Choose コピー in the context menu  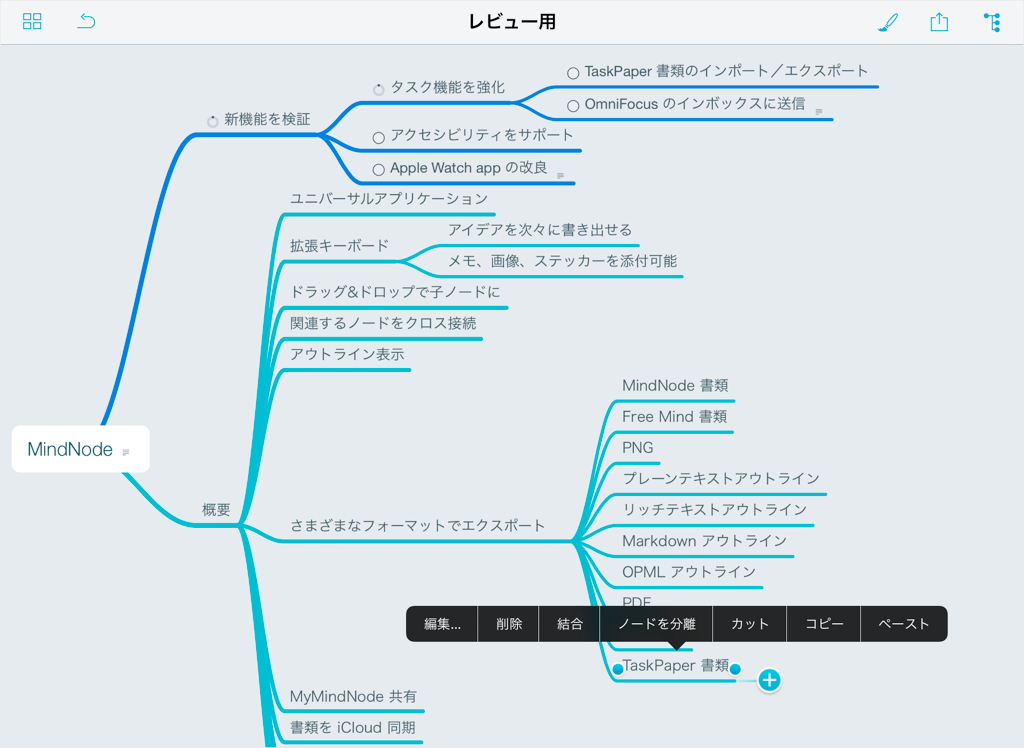[824, 624]
